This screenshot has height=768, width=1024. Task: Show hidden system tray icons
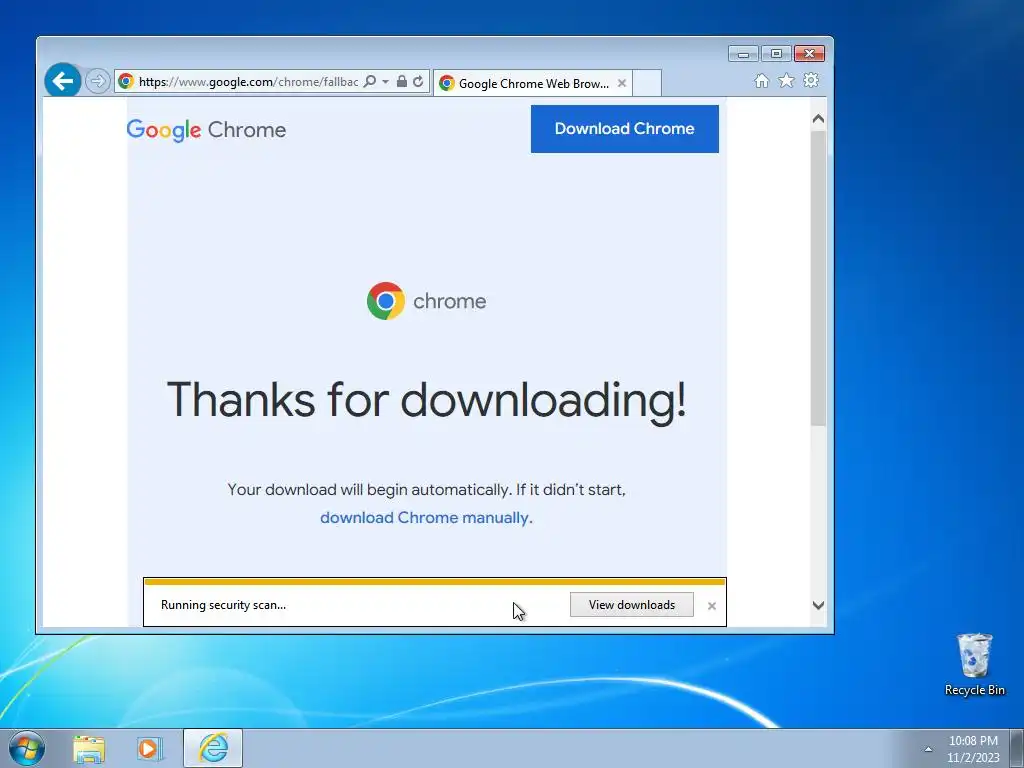[928, 749]
